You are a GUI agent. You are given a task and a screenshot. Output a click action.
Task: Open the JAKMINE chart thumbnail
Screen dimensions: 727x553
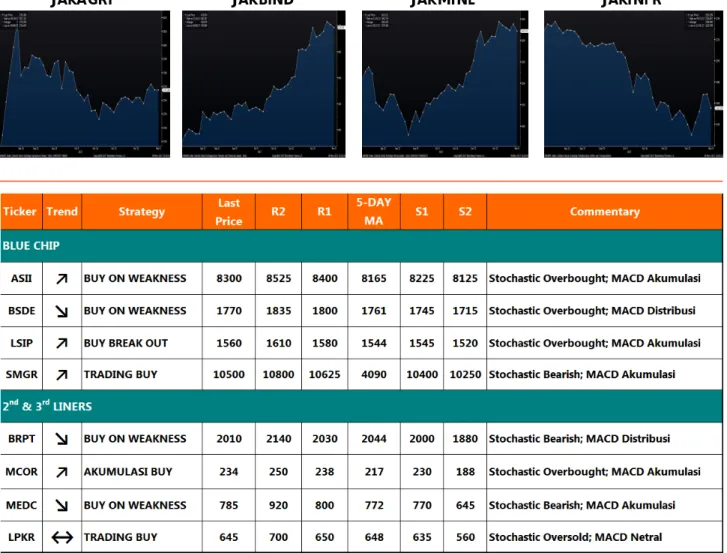tap(445, 84)
